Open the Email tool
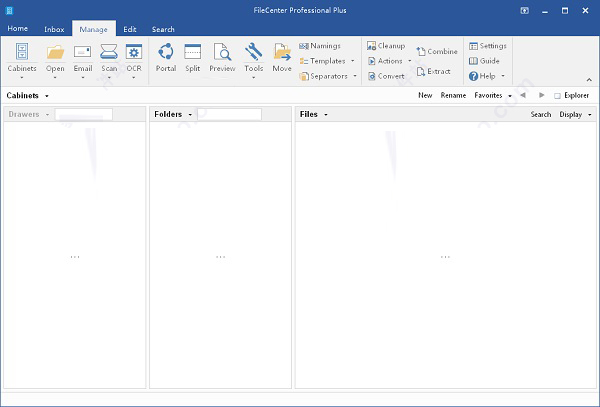 click(x=82, y=52)
